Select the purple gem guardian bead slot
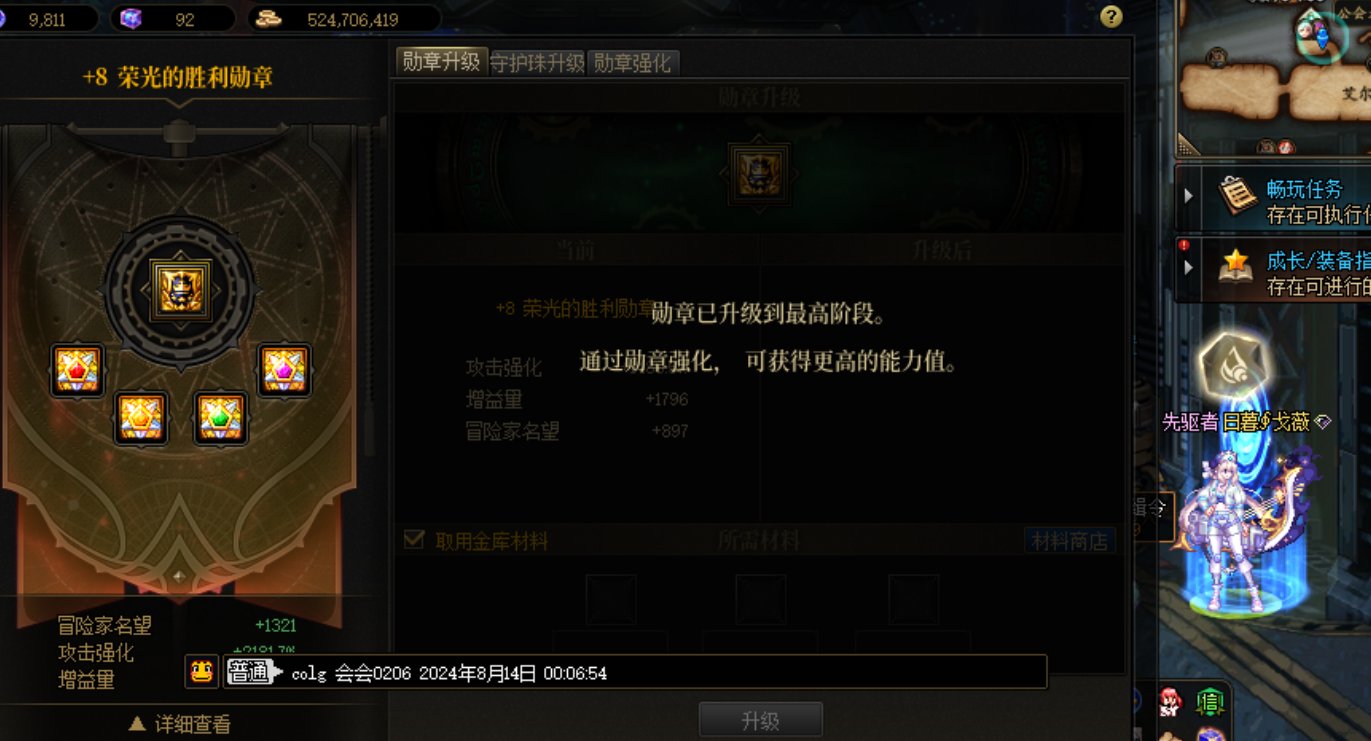Viewport: 1371px width, 741px height. coord(285,370)
